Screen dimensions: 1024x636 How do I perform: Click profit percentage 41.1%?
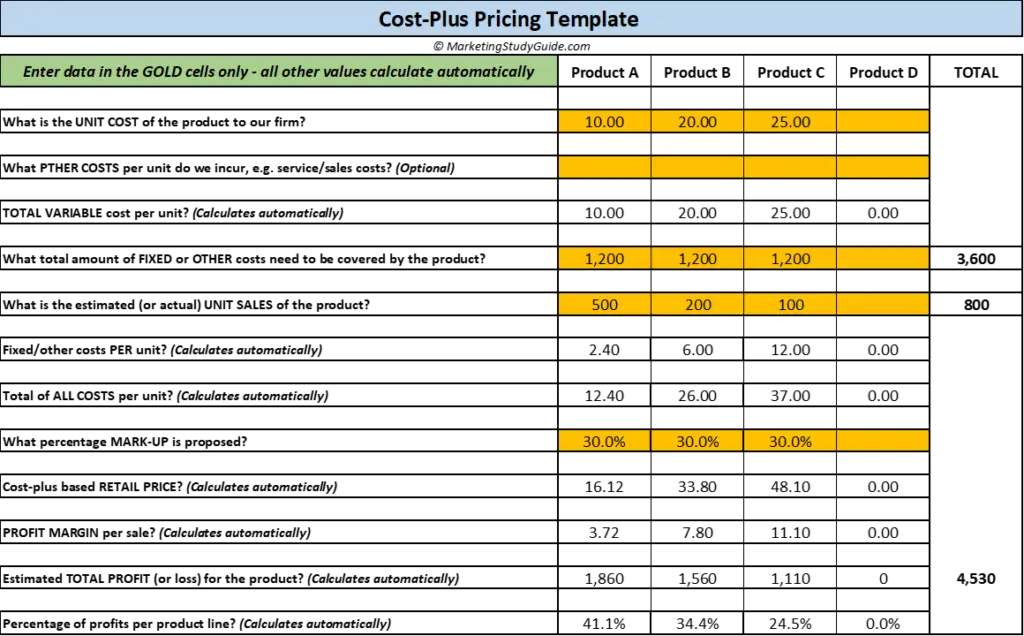pos(604,624)
